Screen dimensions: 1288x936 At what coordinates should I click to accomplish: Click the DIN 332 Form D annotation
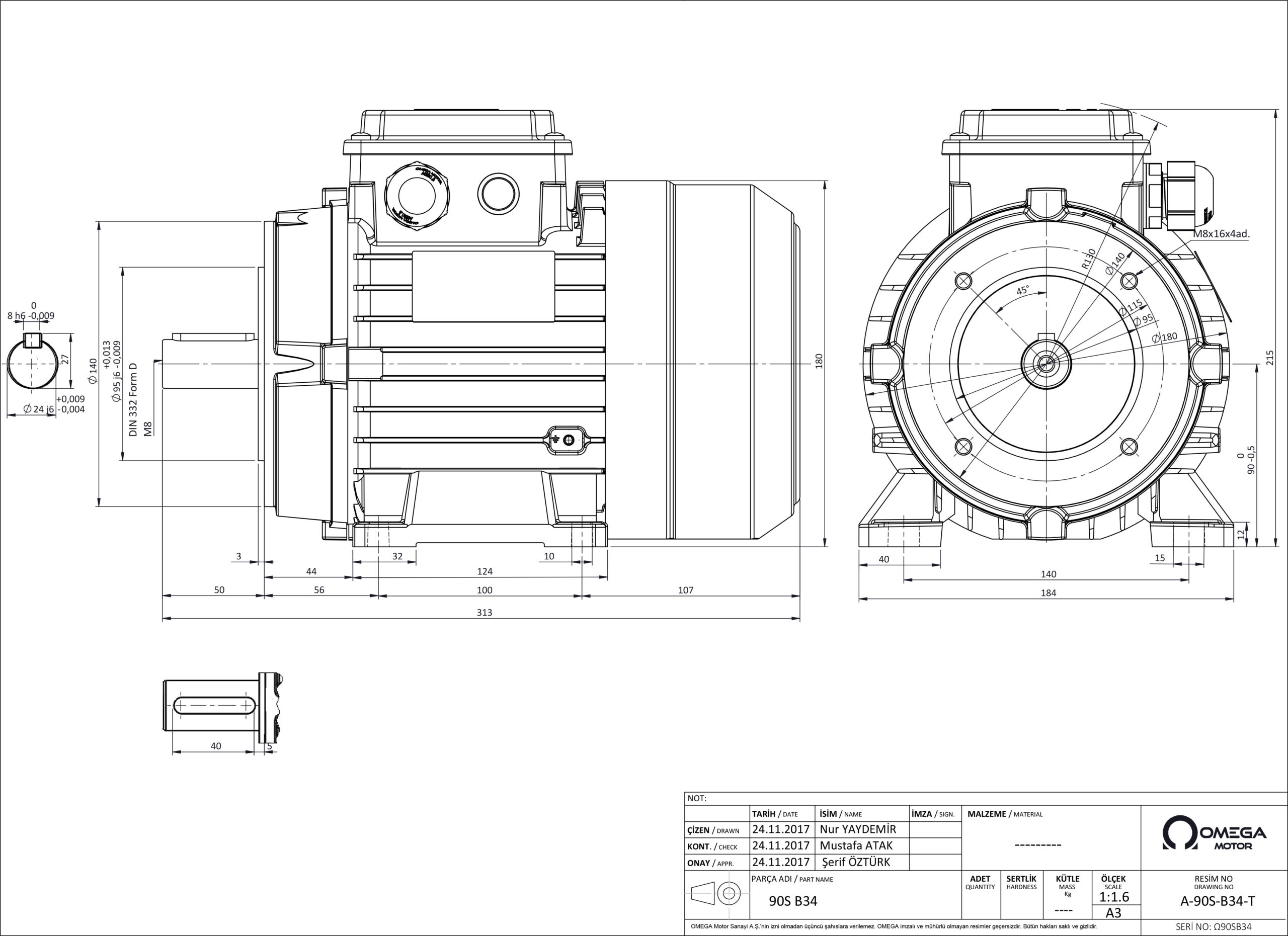tap(133, 399)
